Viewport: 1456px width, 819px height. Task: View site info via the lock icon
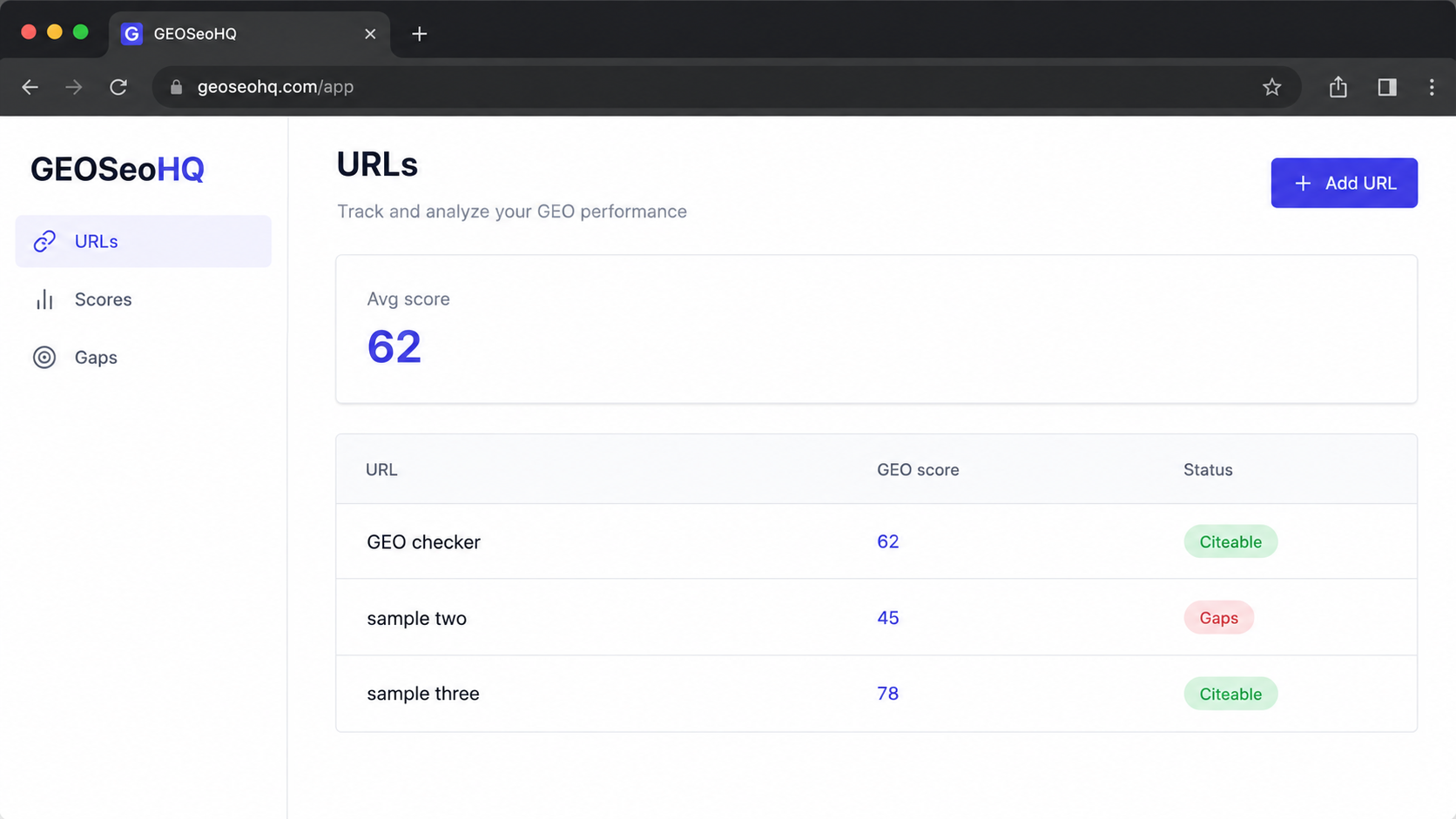point(176,87)
